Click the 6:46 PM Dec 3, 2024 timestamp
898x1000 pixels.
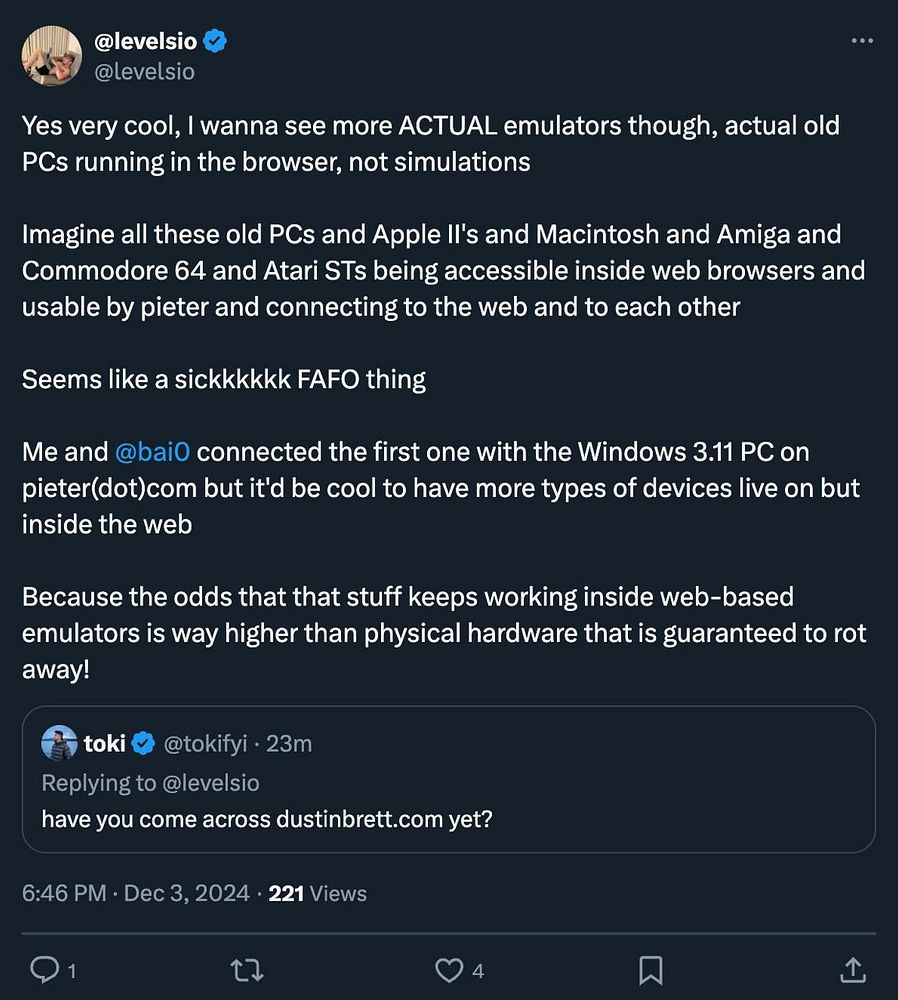click(x=136, y=893)
